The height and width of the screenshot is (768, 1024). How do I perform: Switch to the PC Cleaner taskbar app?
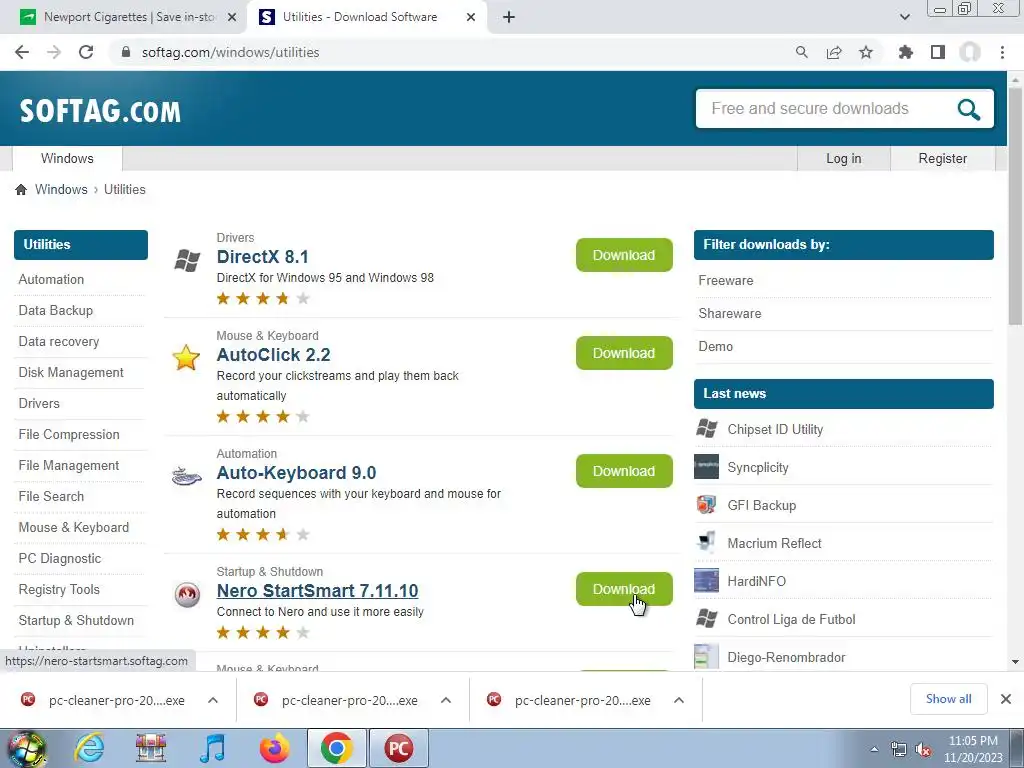point(398,748)
